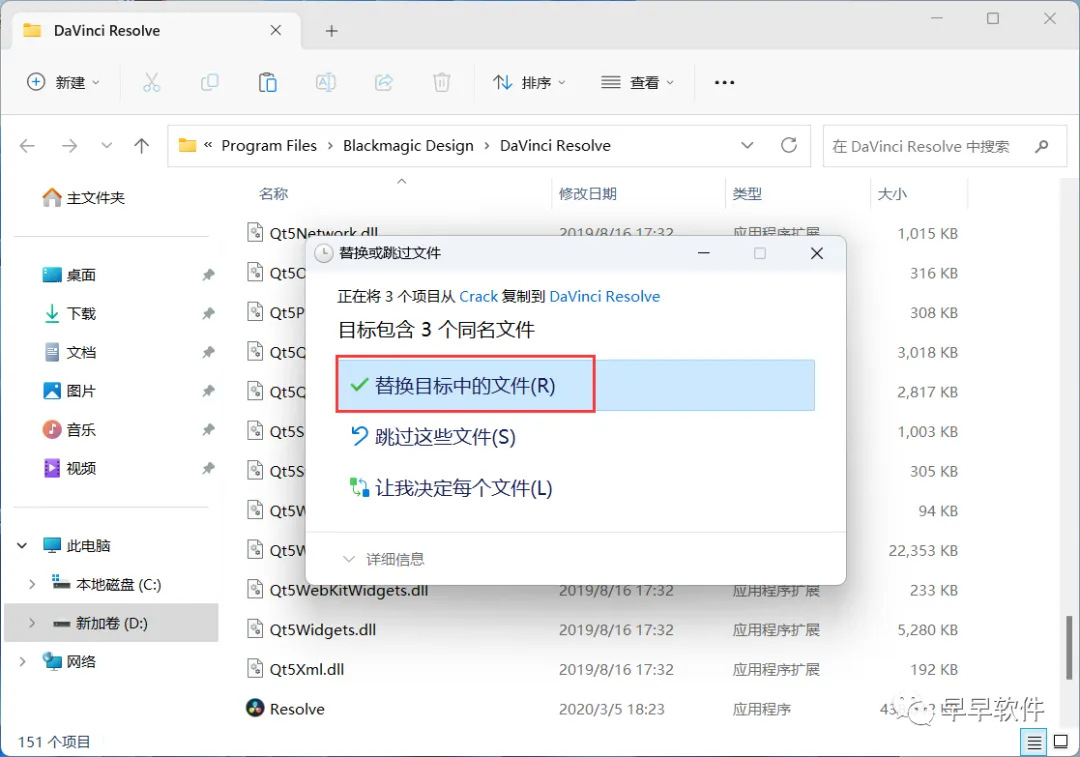Screen dimensions: 1080x757
Task: Expand New Volume (D:) node
Action: pos(32,623)
